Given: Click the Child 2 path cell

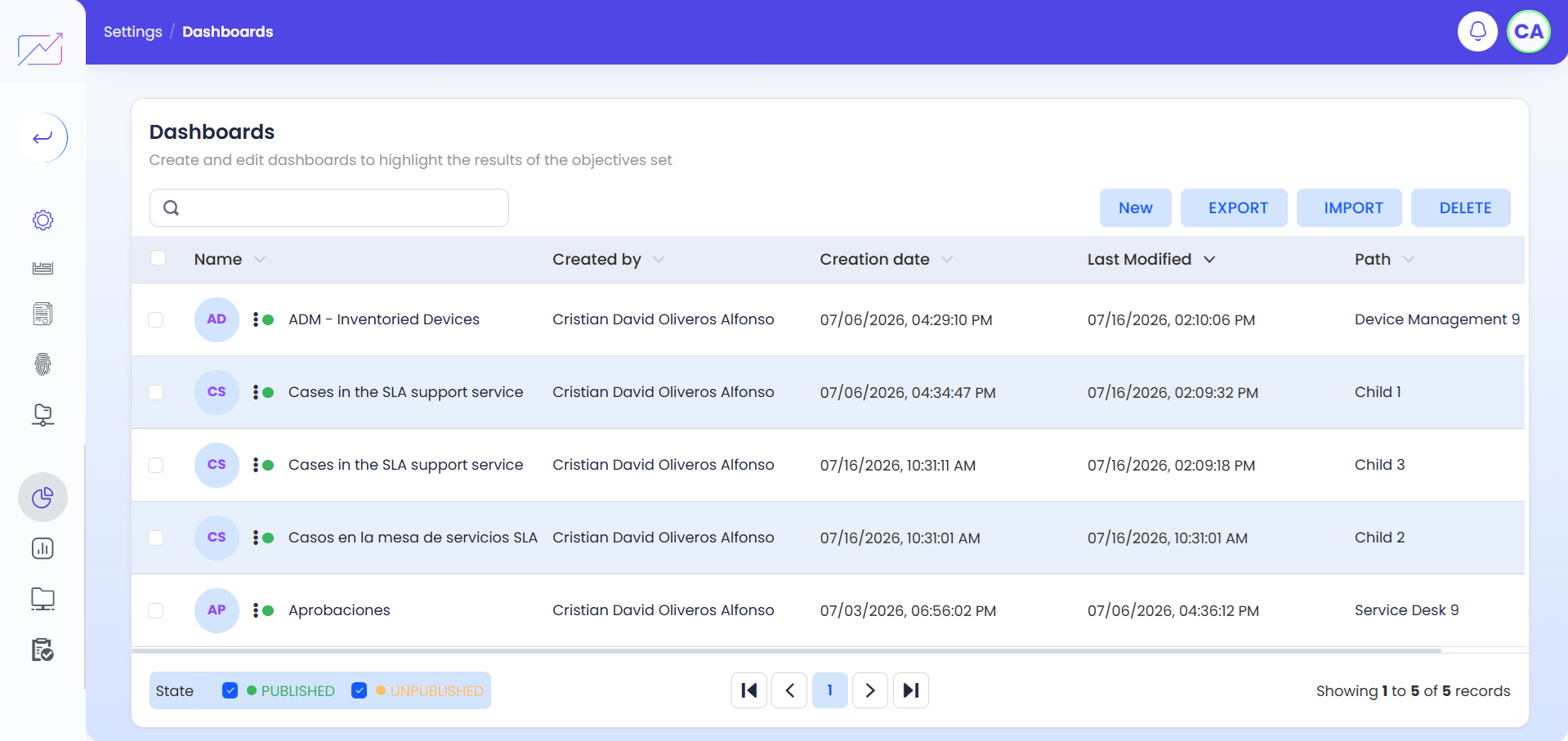Looking at the screenshot, I should coord(1380,538).
